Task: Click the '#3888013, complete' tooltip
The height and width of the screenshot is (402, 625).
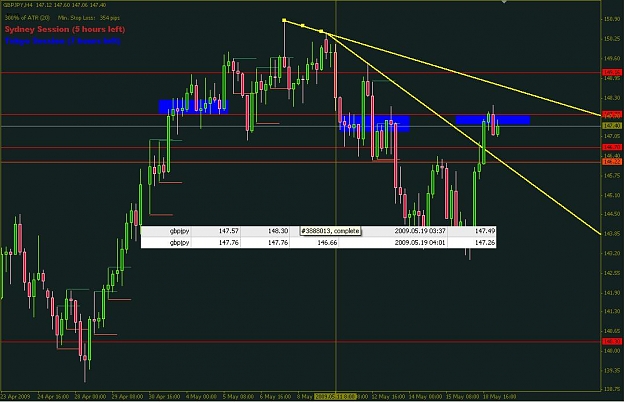Action: [330, 231]
